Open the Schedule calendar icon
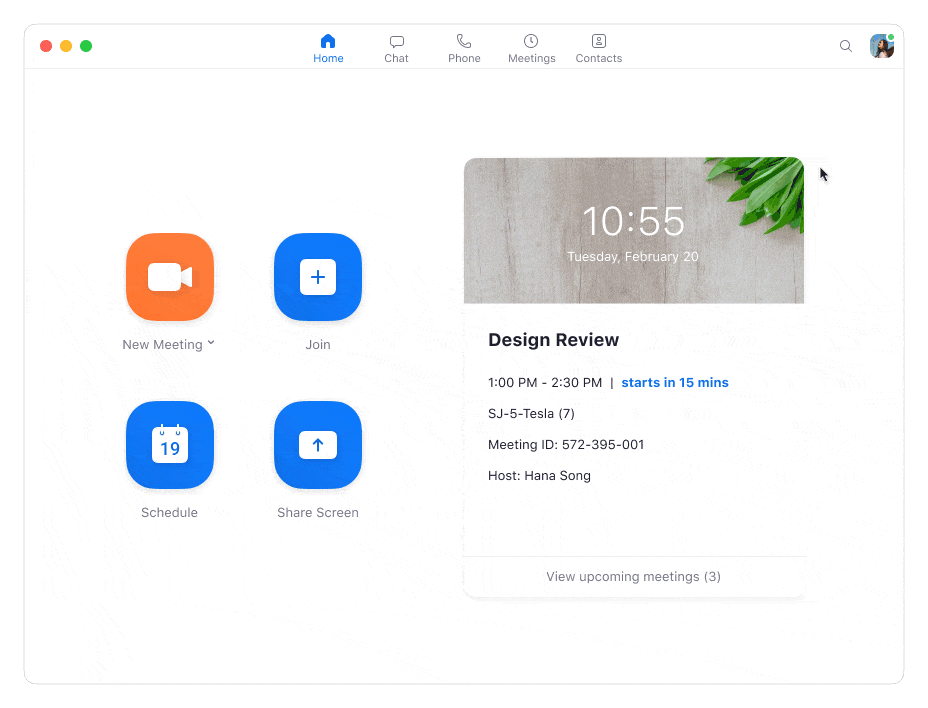 pos(169,445)
